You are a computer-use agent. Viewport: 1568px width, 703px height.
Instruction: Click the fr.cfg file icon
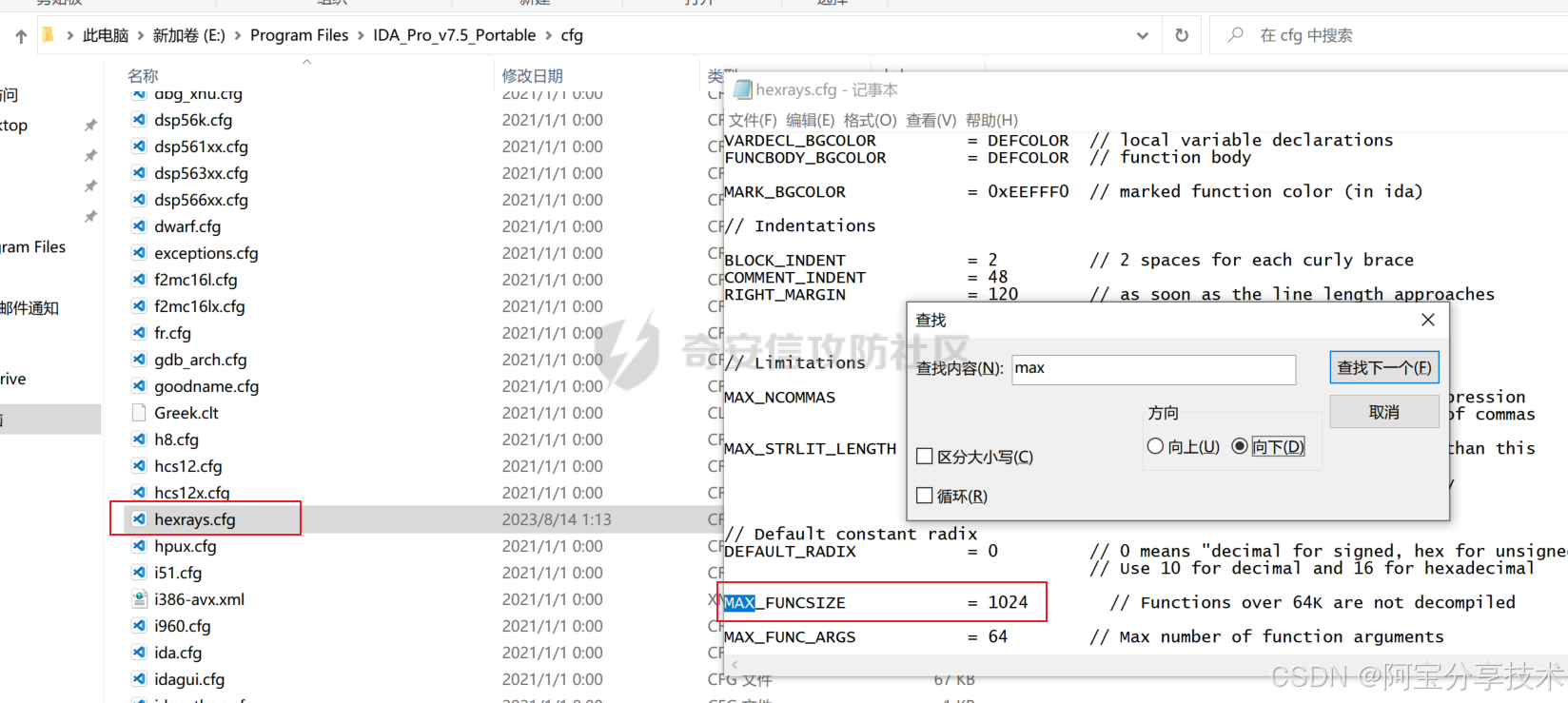(x=139, y=333)
